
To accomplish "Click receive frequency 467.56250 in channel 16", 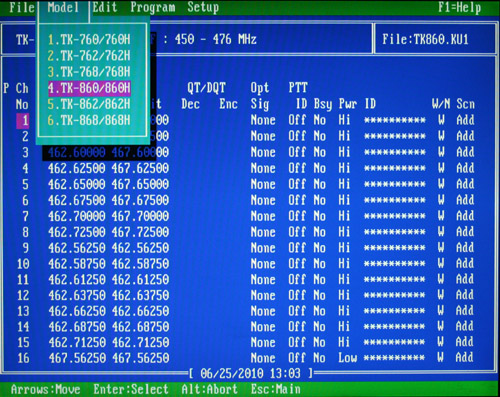I will tap(77, 358).
